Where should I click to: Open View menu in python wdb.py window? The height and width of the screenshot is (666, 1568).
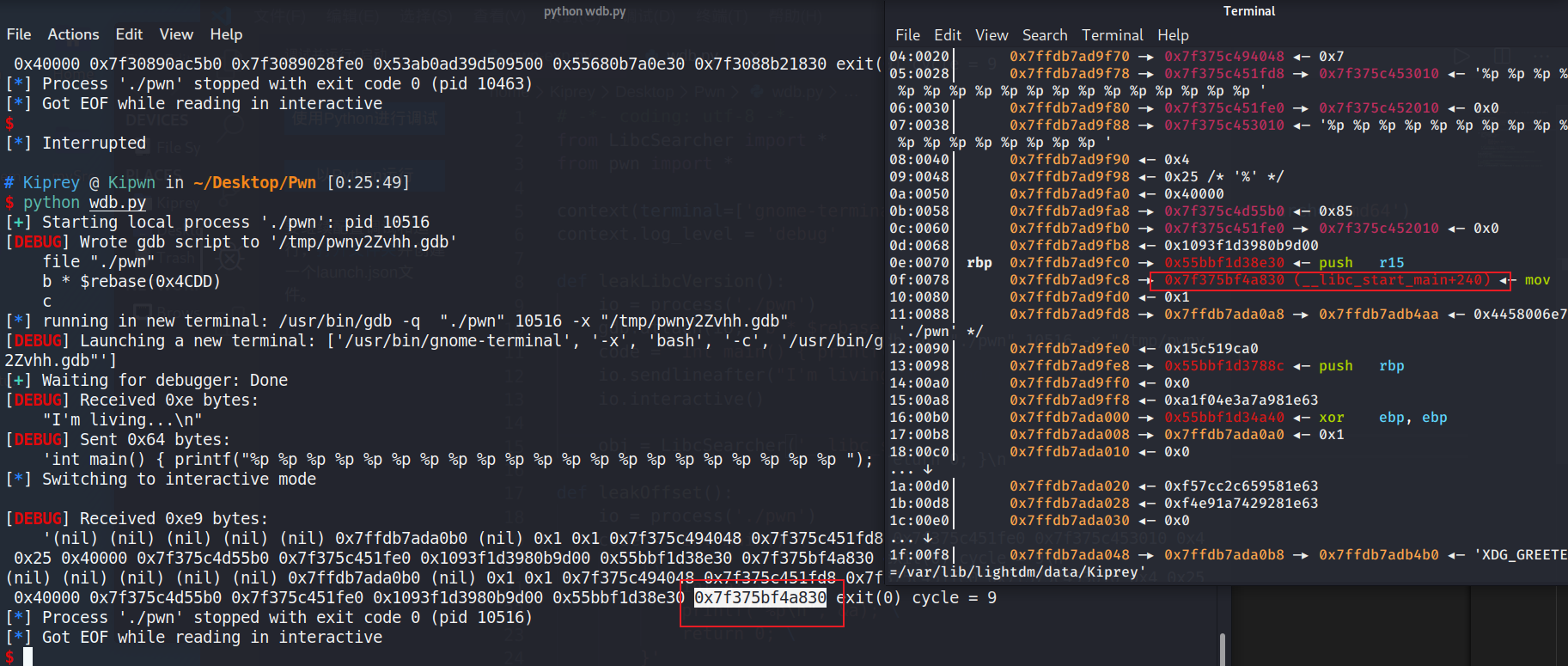point(176,34)
